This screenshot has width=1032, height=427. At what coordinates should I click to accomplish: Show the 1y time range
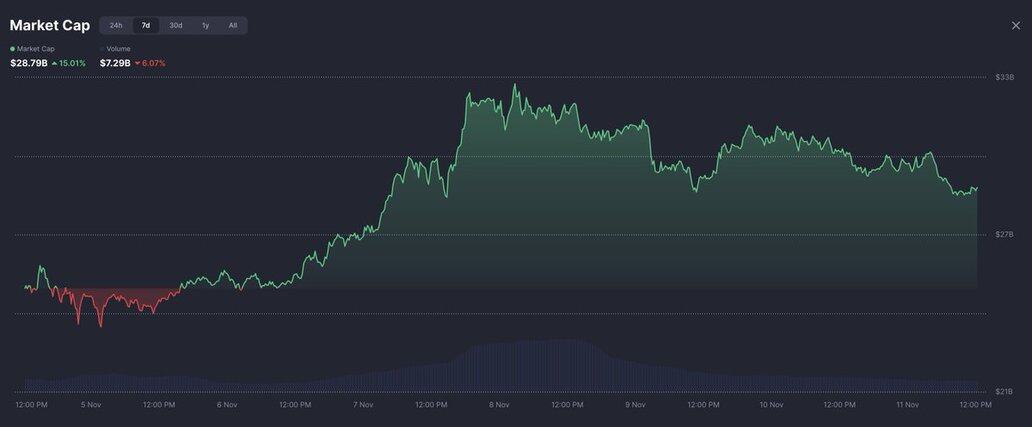coord(206,25)
